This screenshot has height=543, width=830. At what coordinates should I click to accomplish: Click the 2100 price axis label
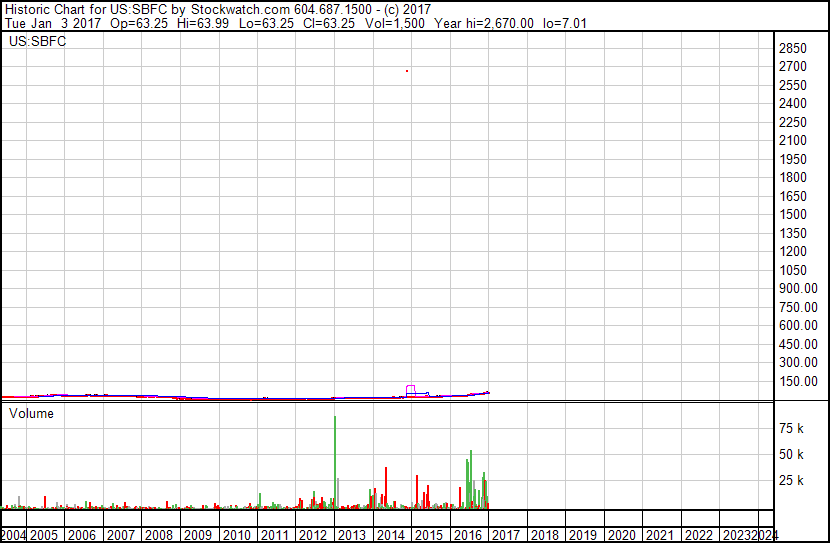pos(792,141)
